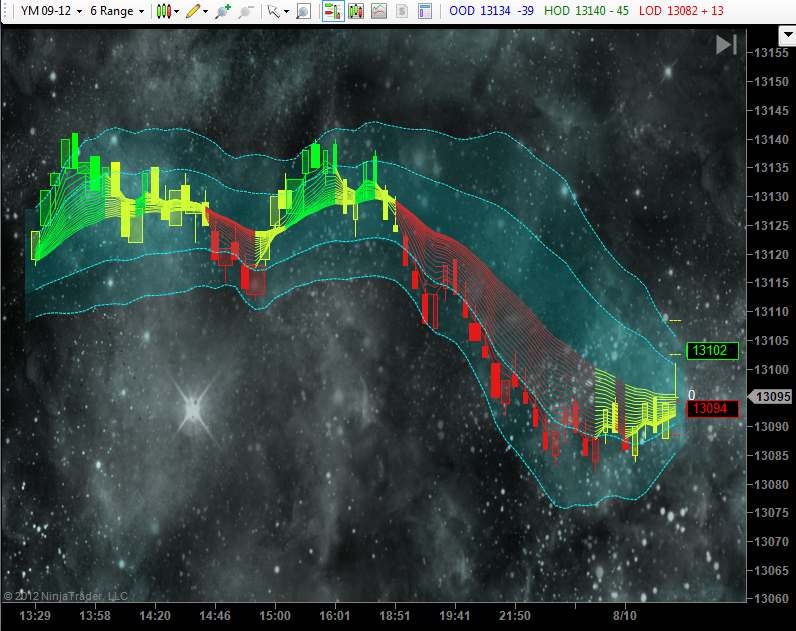This screenshot has width=796, height=631.
Task: Click the candlestick chart style icon
Action: click(163, 11)
